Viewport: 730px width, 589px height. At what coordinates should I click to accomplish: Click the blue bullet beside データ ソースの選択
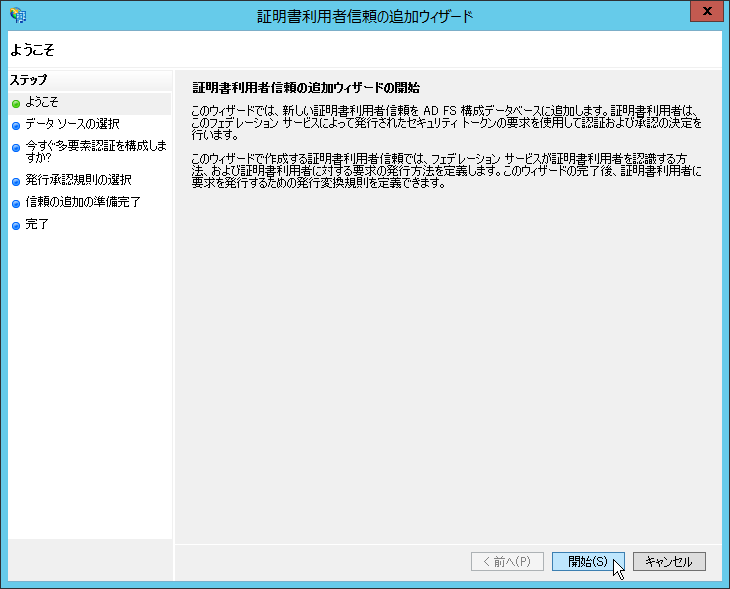(x=16, y=125)
